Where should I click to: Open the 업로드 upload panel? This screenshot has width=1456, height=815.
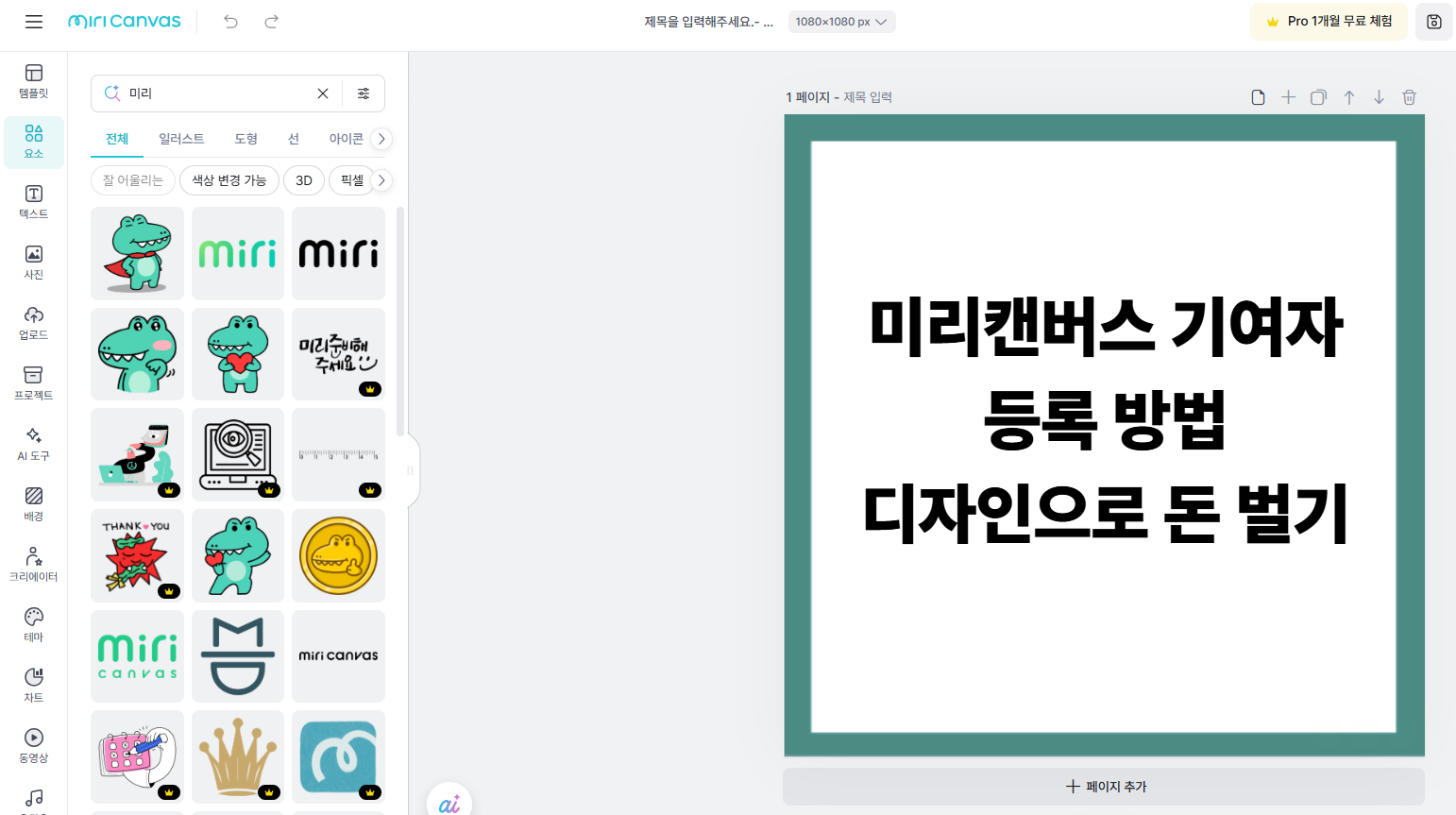tap(34, 323)
